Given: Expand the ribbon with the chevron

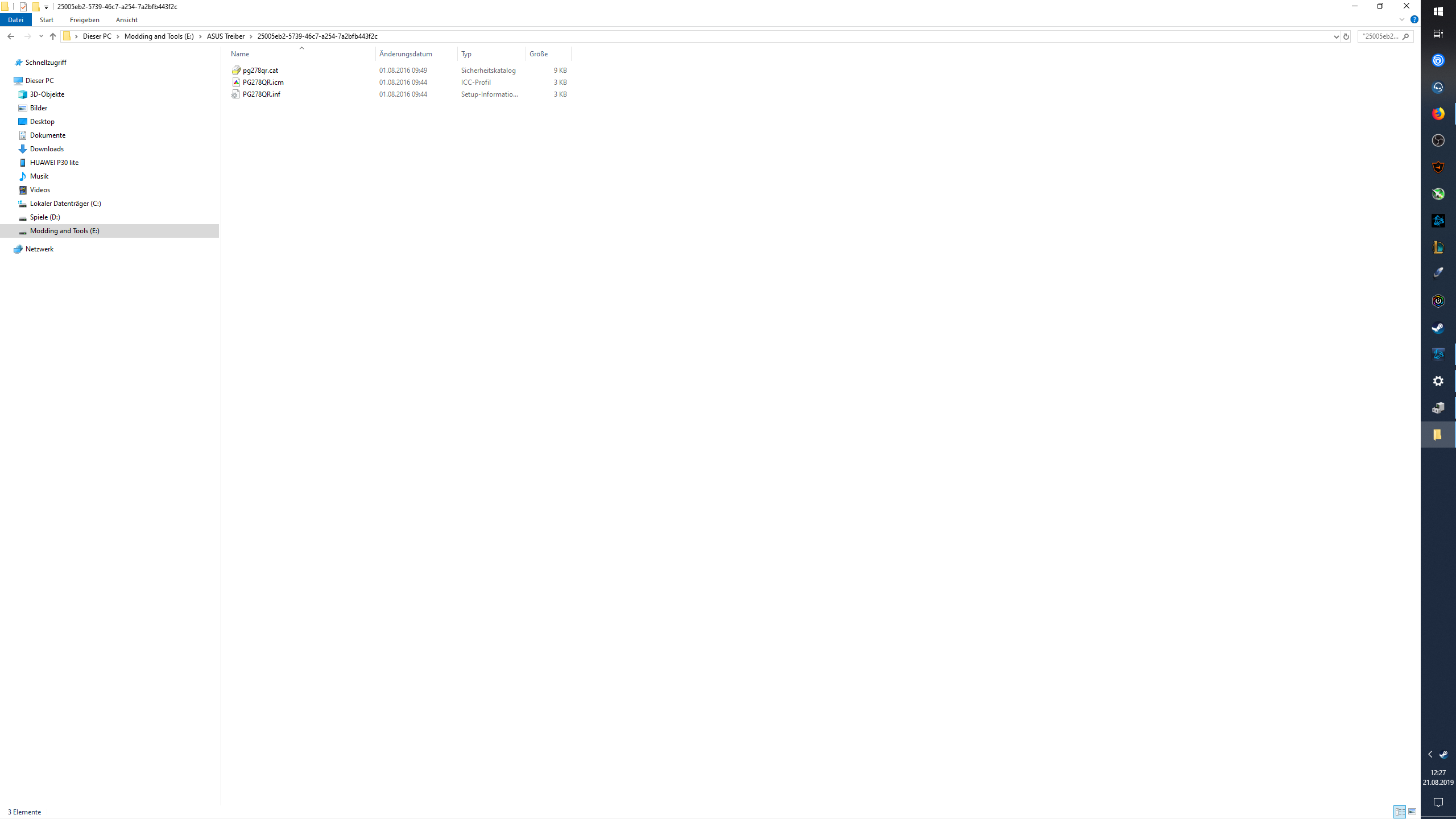Looking at the screenshot, I should point(1402,20).
